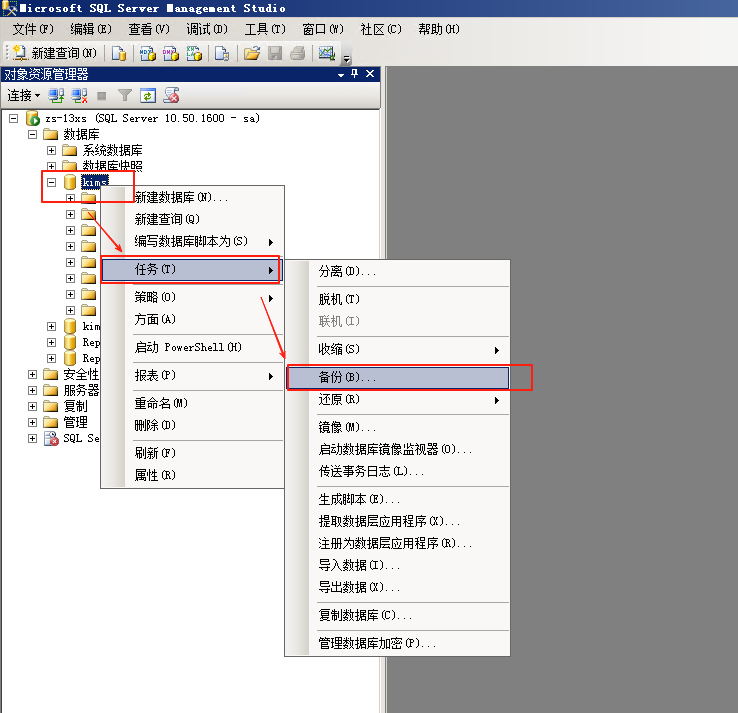Open 收缩(S) submenu
This screenshot has height=713, width=738.
(398, 349)
